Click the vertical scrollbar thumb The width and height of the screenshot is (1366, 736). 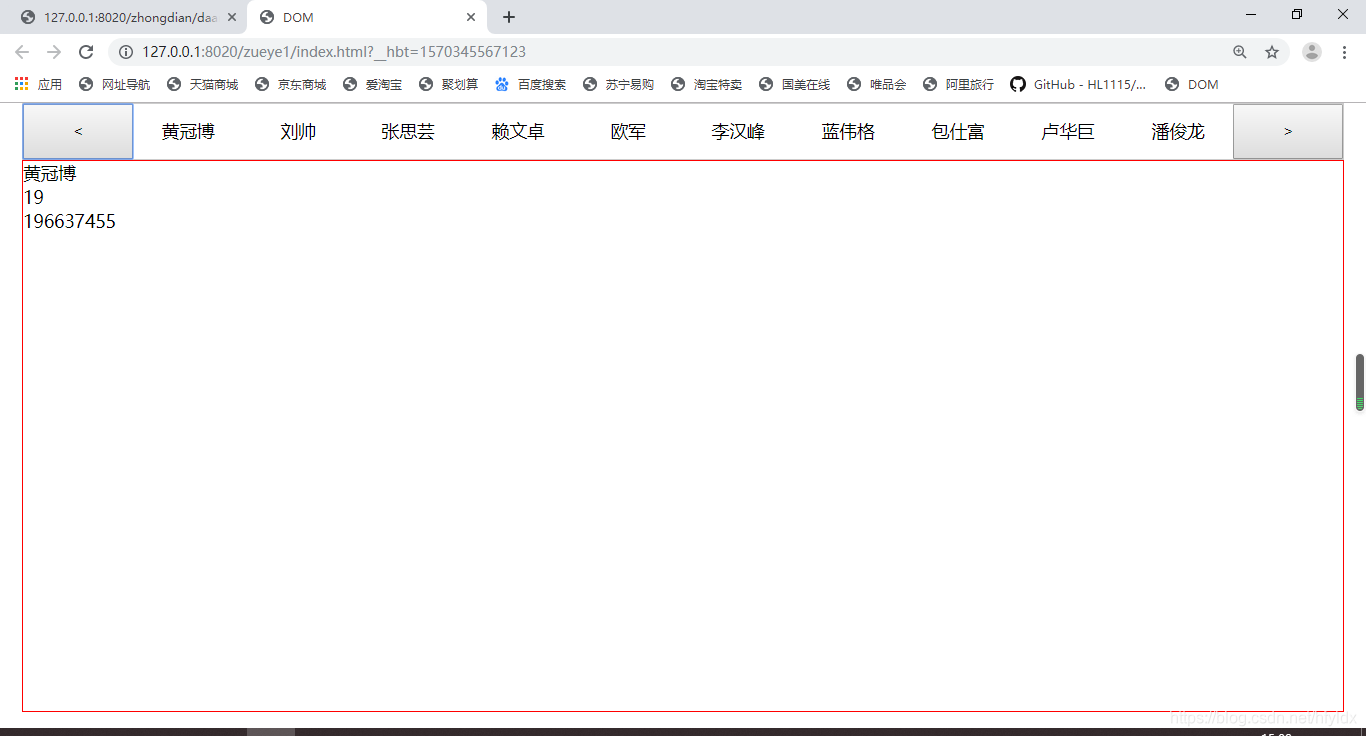tap(1360, 382)
